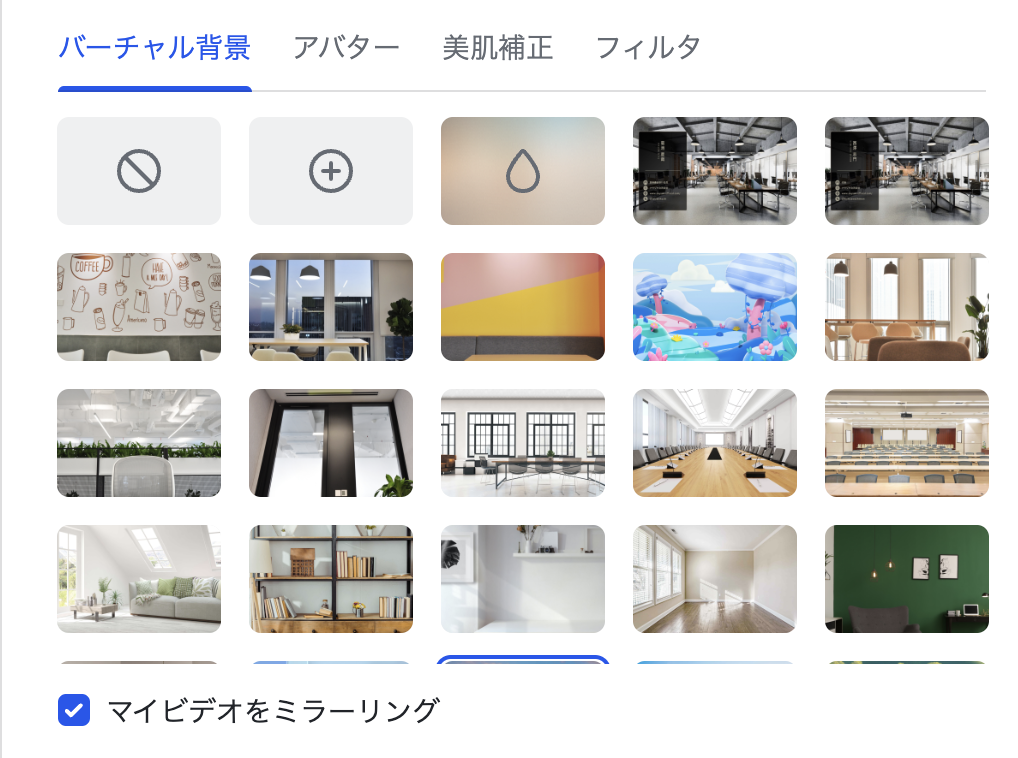Pick the black glass door background
1018x758 pixels.
(x=331, y=443)
